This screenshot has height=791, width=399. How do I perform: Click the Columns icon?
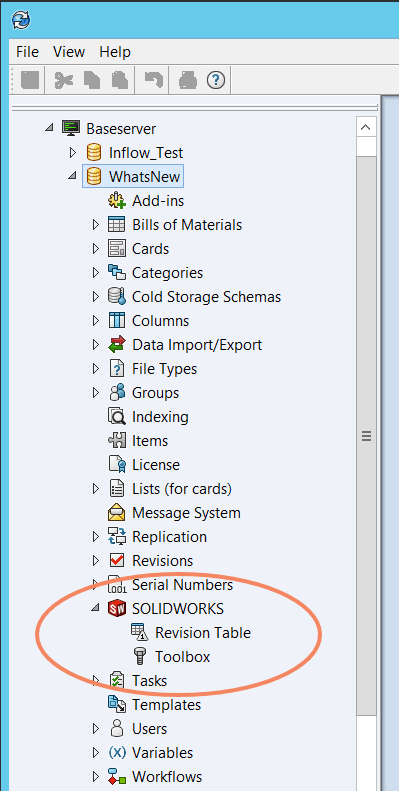pyautogui.click(x=117, y=321)
